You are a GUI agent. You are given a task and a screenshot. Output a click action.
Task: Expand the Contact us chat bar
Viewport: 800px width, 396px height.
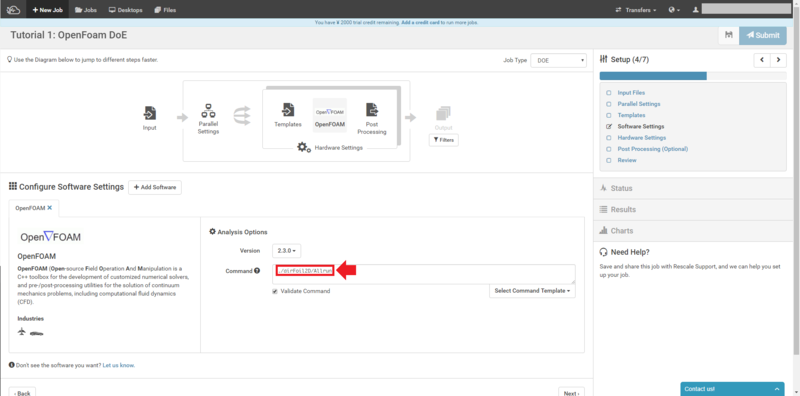[x=732, y=389]
